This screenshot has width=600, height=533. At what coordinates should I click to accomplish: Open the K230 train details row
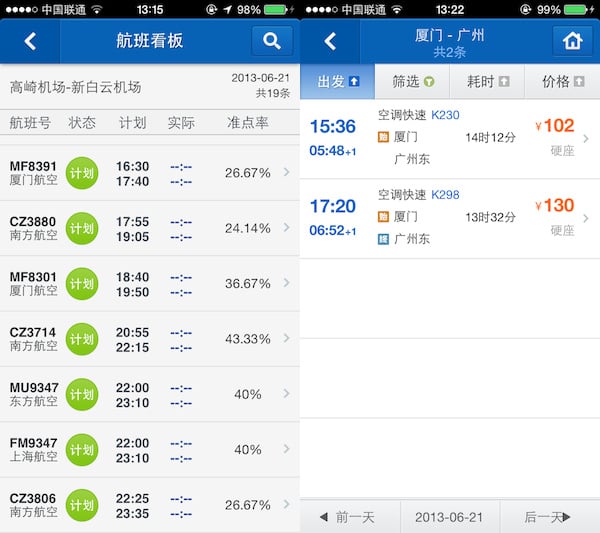[x=450, y=138]
